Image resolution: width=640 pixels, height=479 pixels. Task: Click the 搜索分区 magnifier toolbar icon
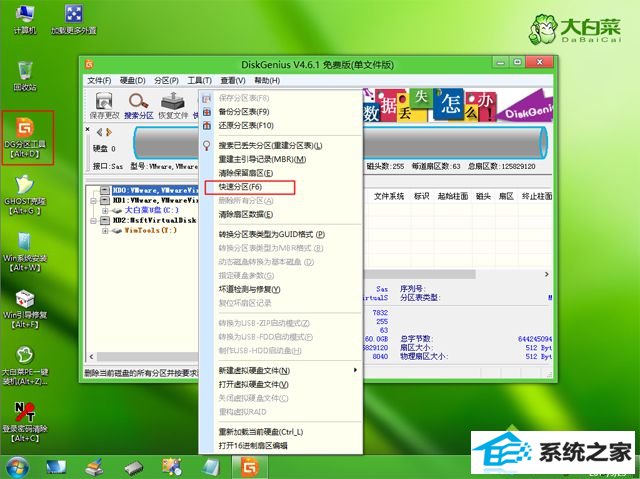click(139, 105)
